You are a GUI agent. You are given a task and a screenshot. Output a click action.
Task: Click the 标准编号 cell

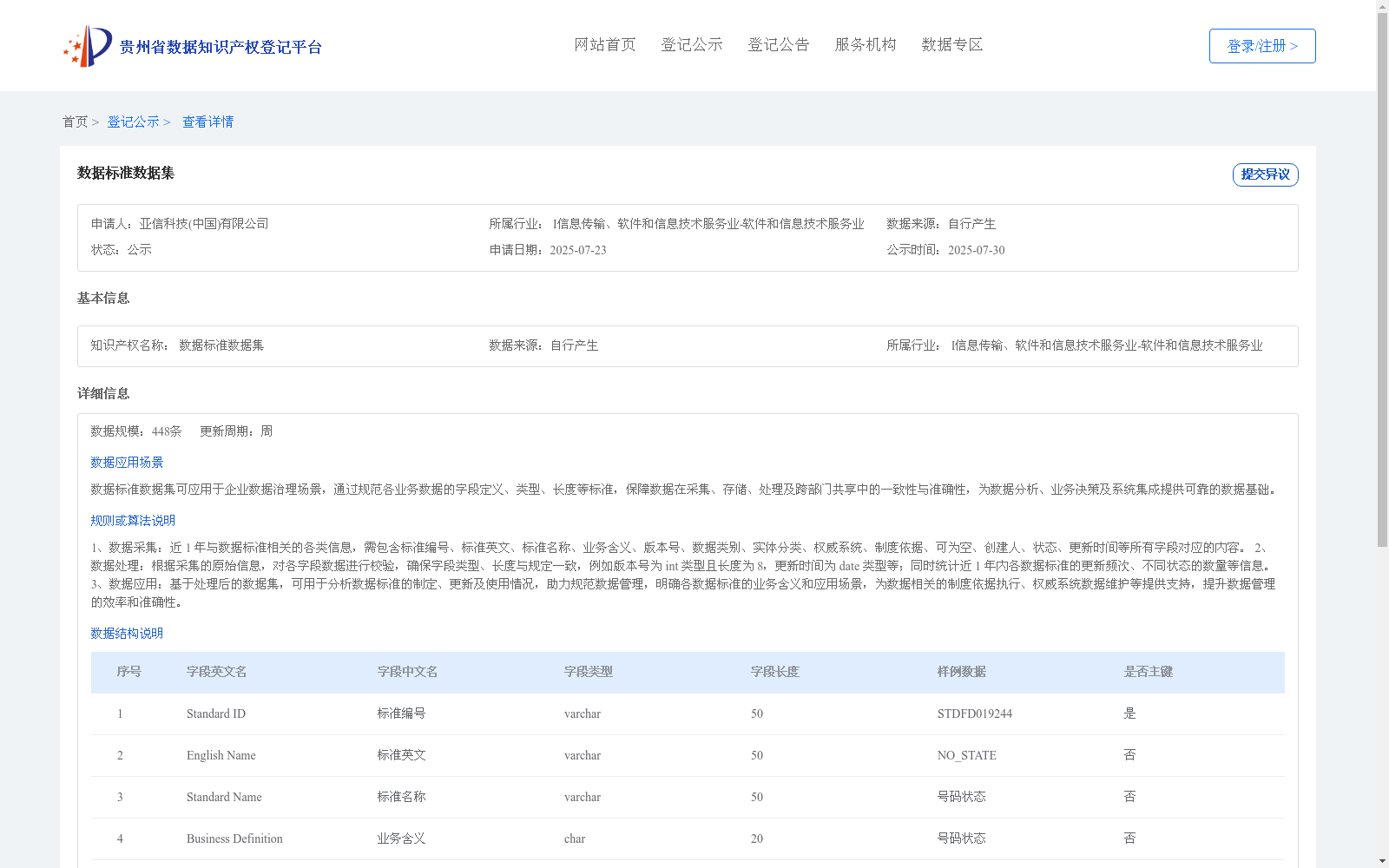[x=402, y=713]
